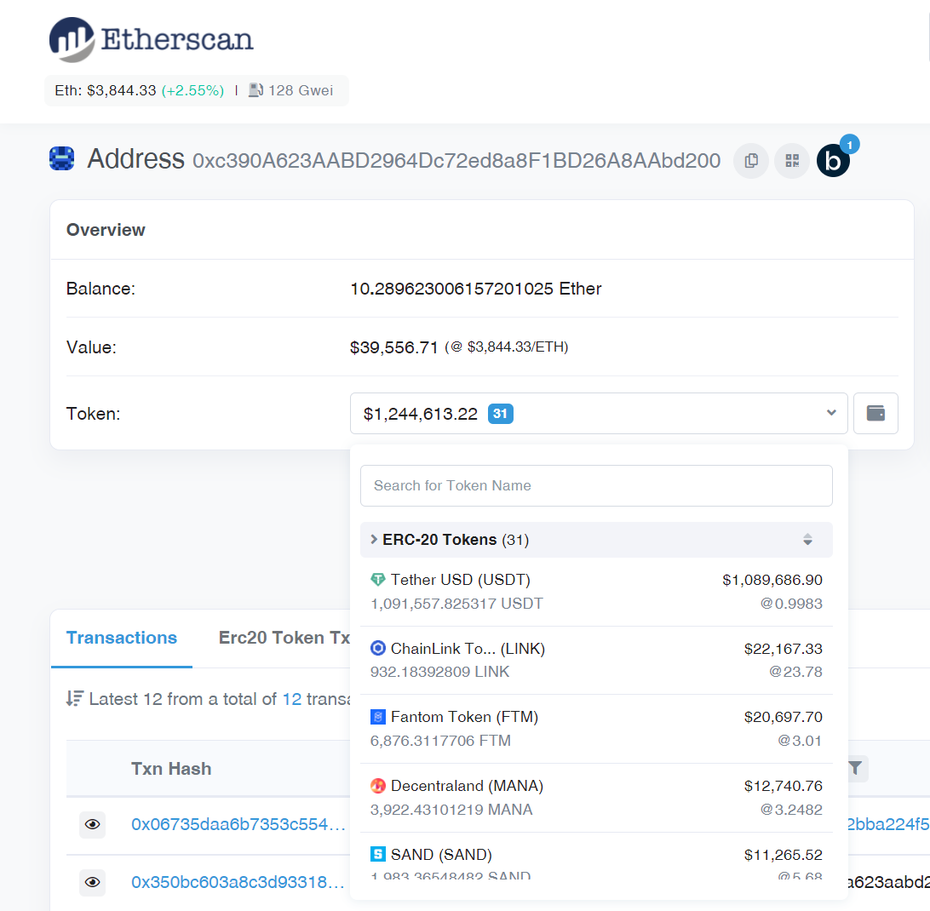Viewport: 930px width, 911px height.
Task: Click the 12 total transactions link
Action: (292, 699)
